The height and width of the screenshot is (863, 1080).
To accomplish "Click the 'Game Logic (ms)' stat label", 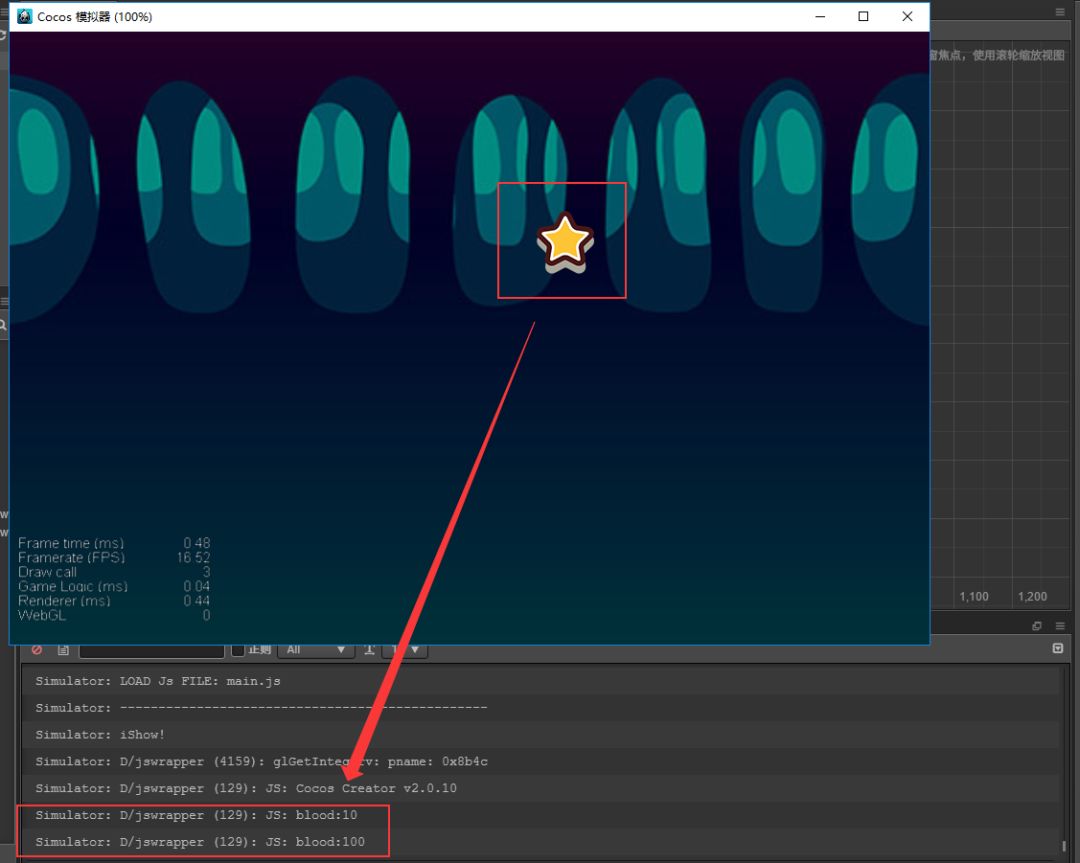I will [73, 586].
